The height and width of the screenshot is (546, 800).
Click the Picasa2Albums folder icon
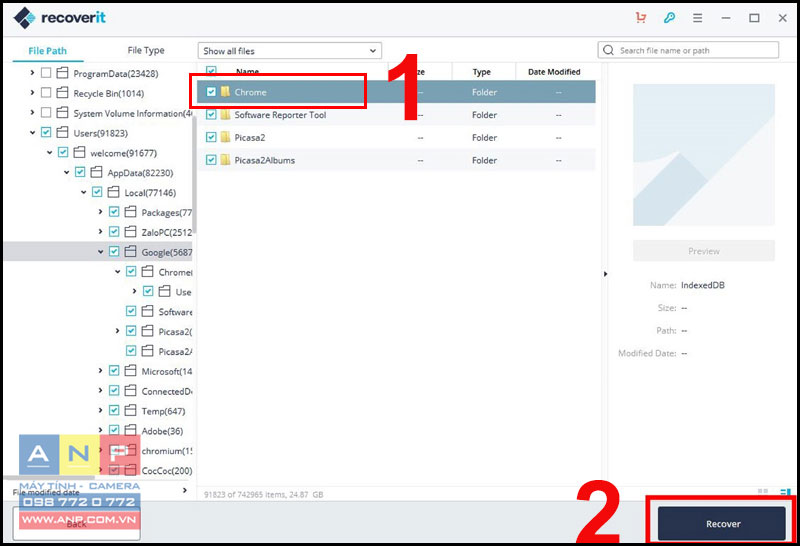[225, 160]
